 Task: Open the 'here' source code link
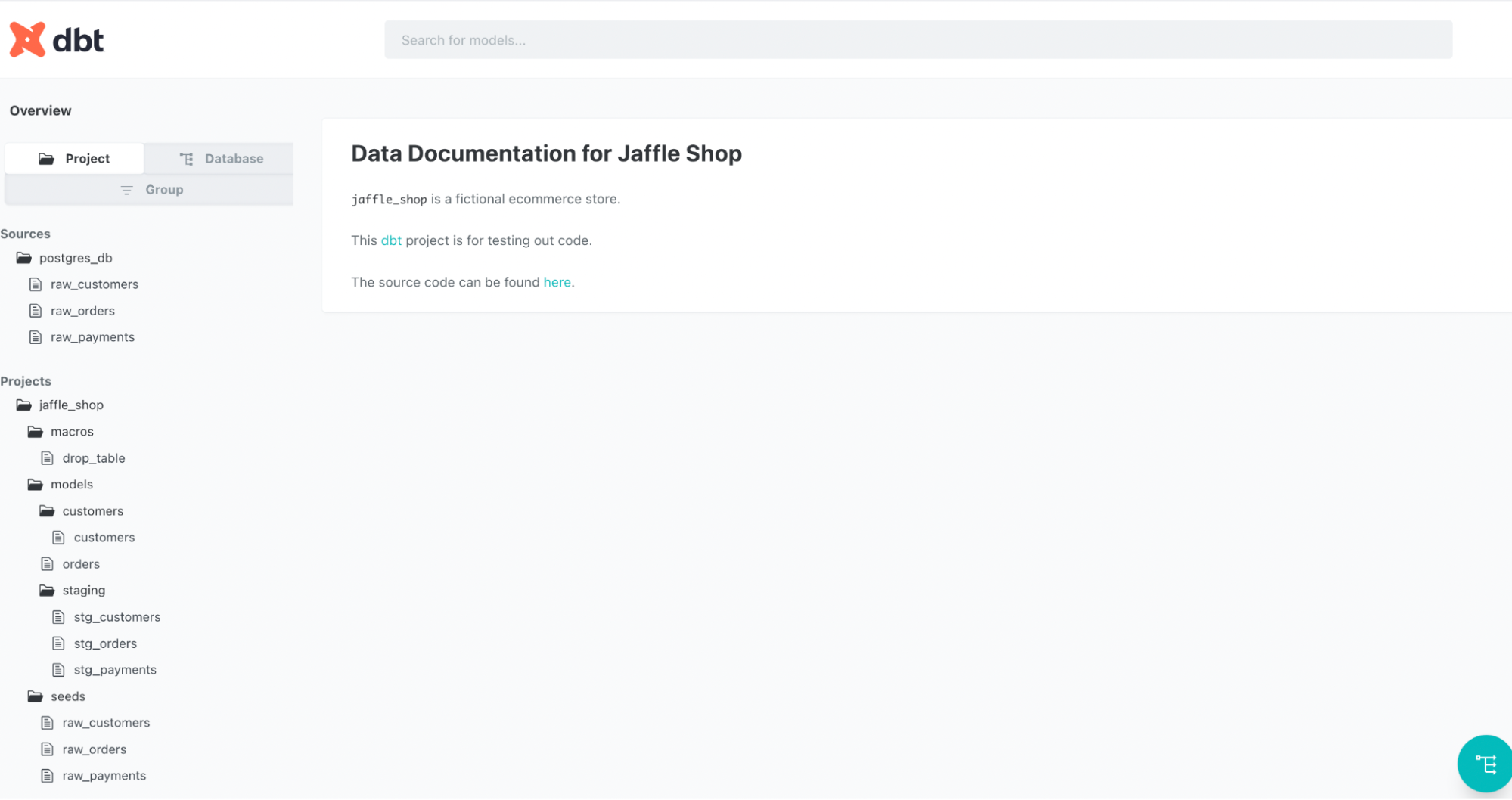click(557, 282)
